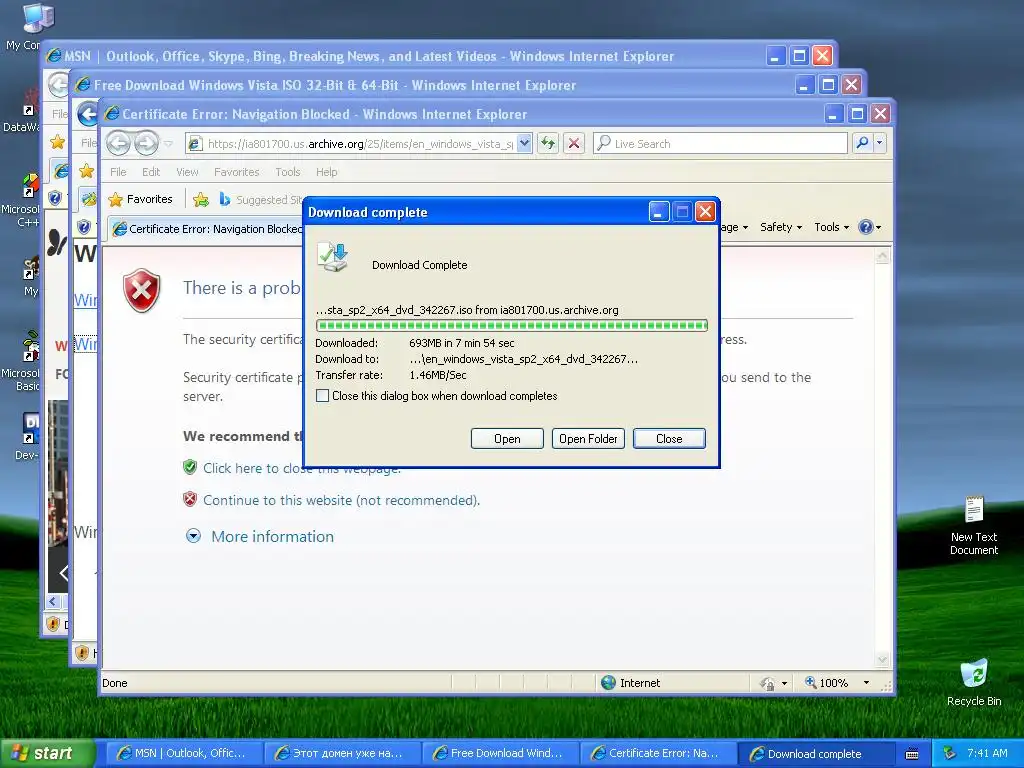Click the Open button in download dialog
The image size is (1024, 768).
tap(507, 439)
